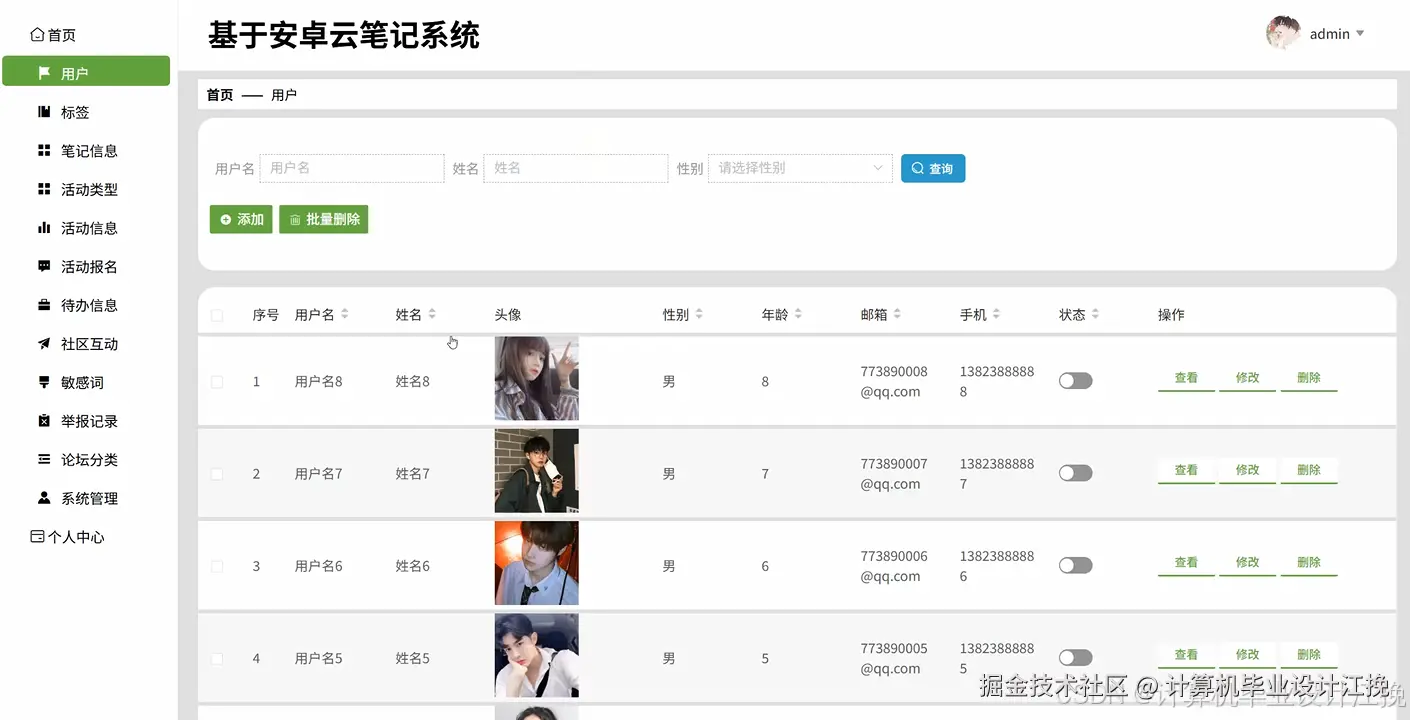Click the home icon beside 首页 in sidebar

tap(38, 35)
